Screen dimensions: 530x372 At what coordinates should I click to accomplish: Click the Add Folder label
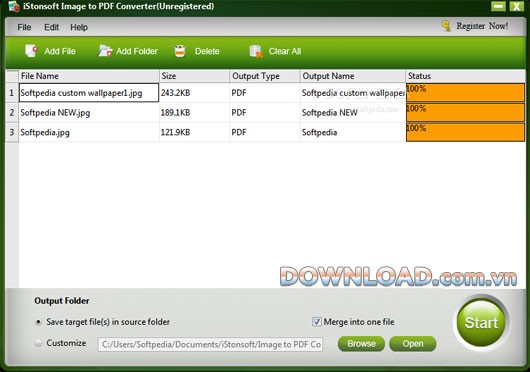[137, 51]
